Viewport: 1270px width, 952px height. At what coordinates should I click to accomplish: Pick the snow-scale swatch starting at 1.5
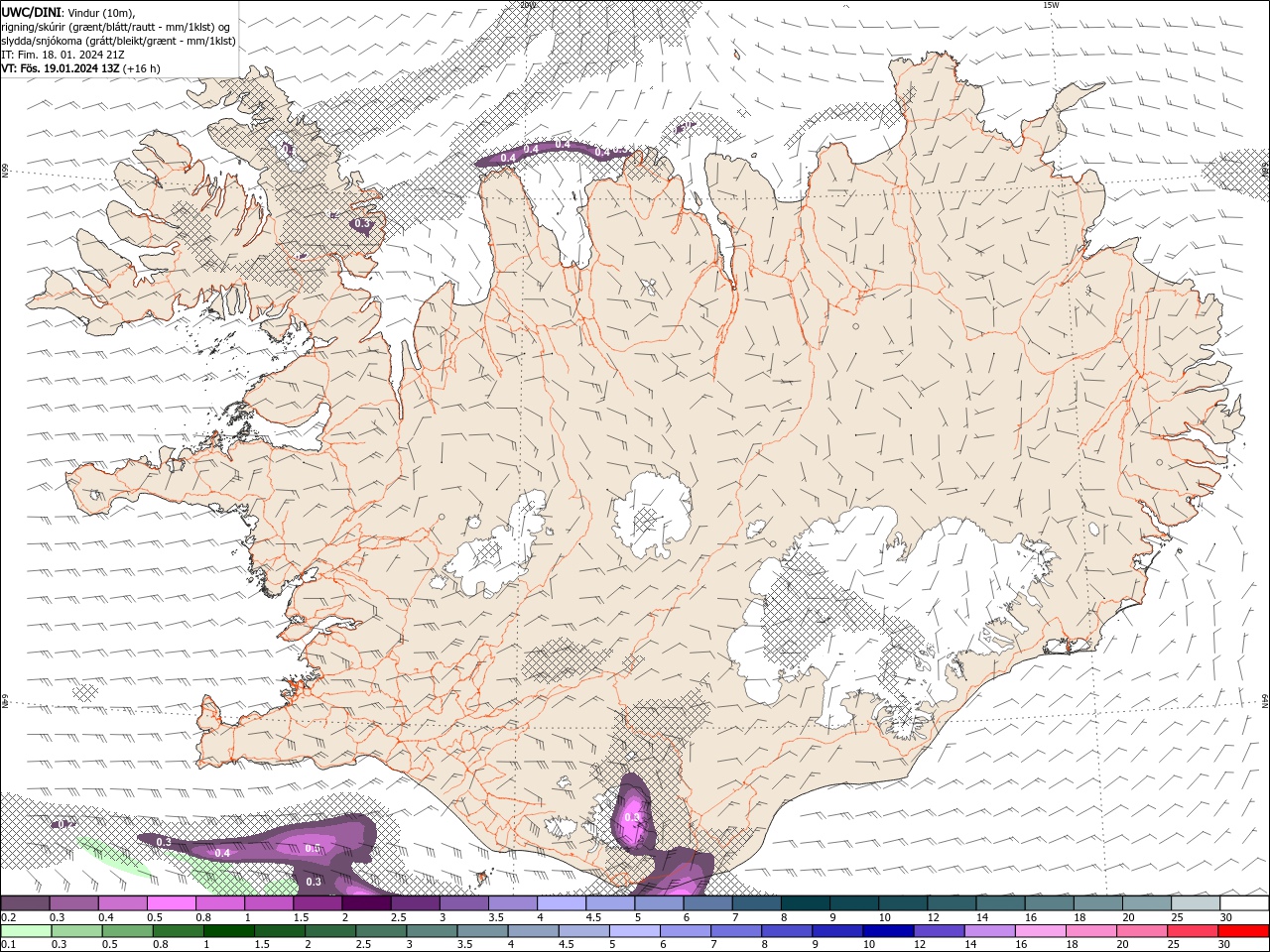point(317,903)
